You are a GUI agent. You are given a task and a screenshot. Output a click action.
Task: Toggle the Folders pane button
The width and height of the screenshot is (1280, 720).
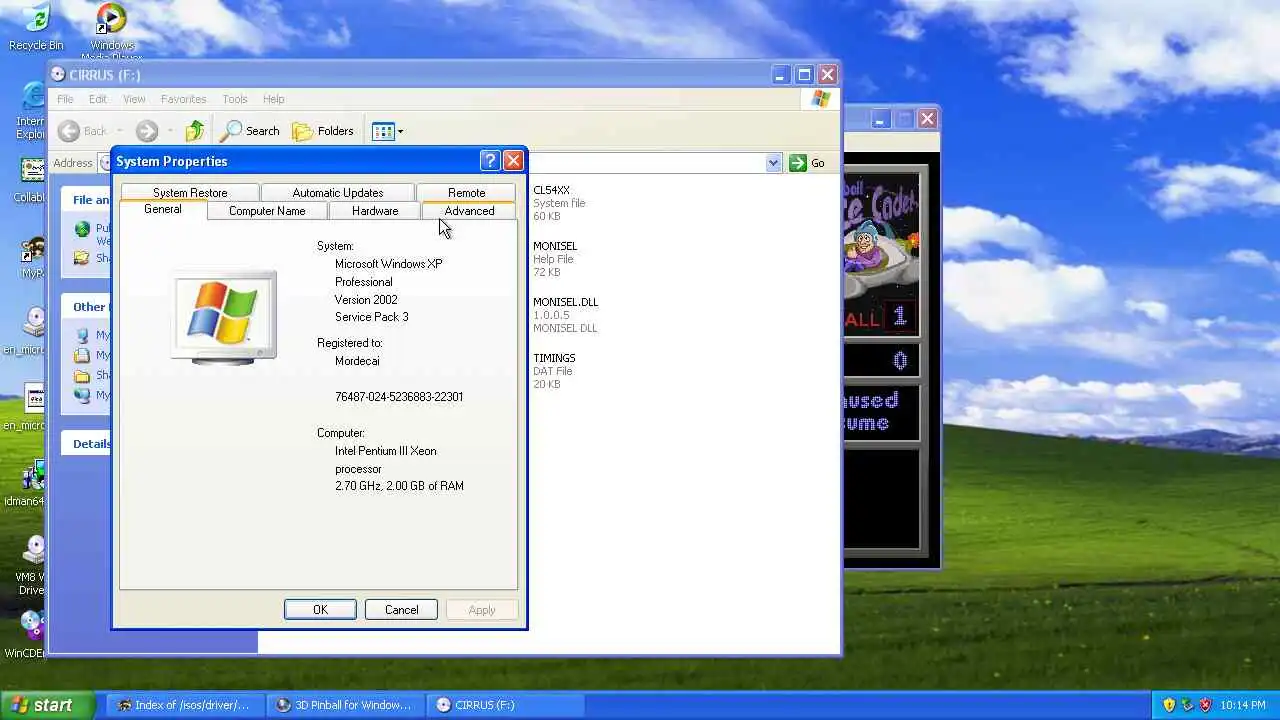pyautogui.click(x=323, y=131)
